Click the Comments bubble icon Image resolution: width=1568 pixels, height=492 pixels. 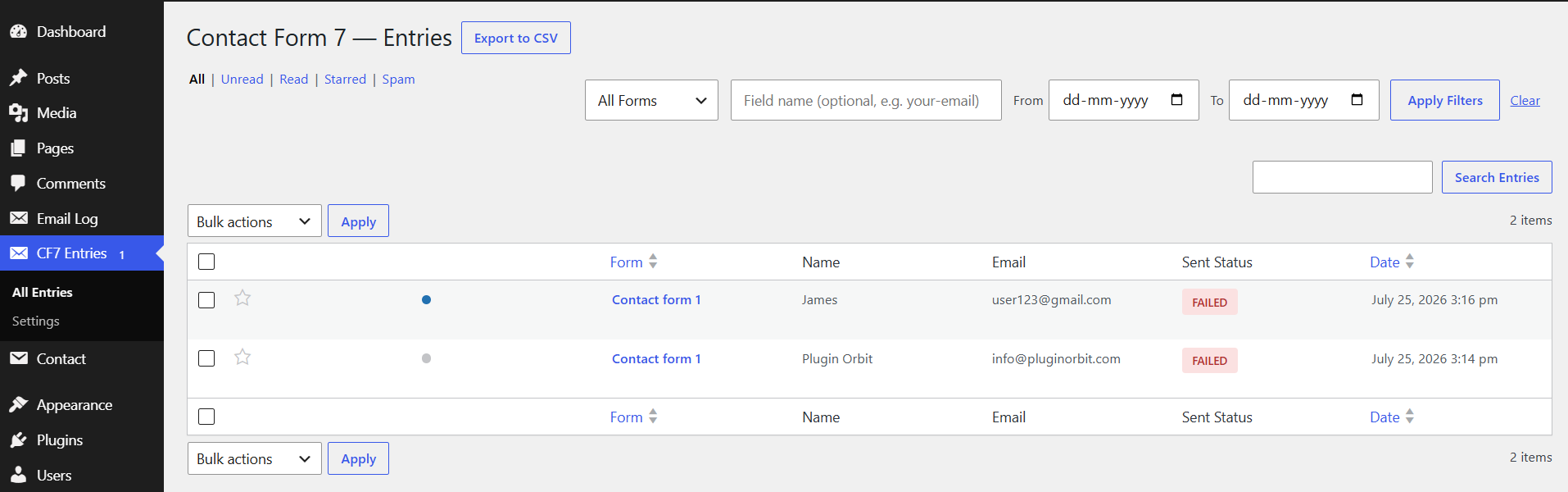pos(18,184)
